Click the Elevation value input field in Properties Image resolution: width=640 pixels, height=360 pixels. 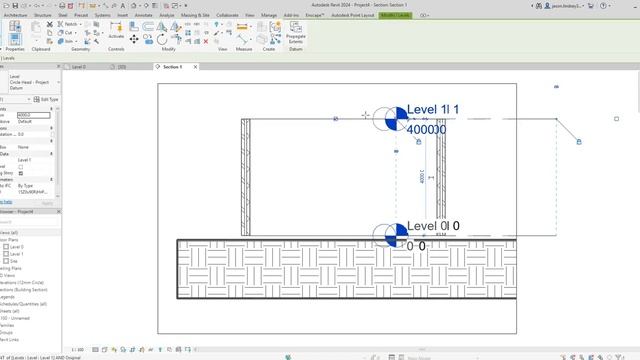click(34, 115)
